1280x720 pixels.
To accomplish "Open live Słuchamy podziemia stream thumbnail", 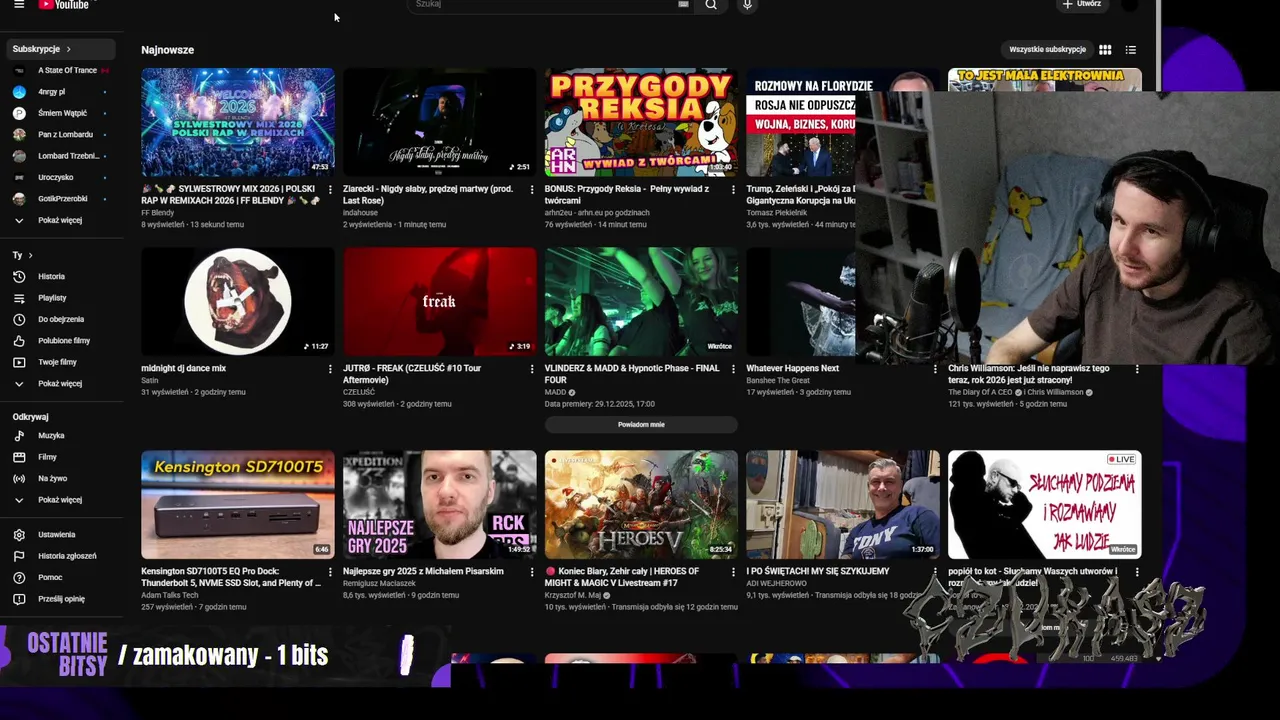I will pos(1045,505).
